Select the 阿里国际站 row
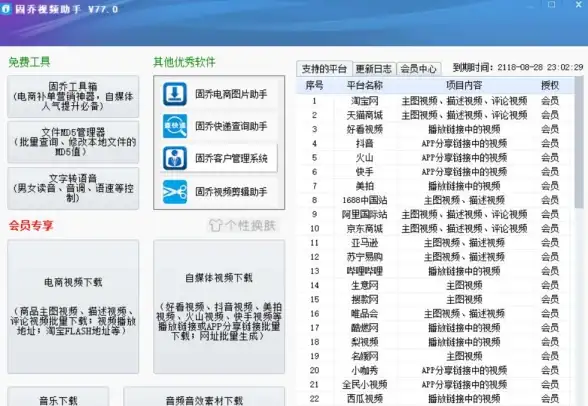 [x=435, y=214]
